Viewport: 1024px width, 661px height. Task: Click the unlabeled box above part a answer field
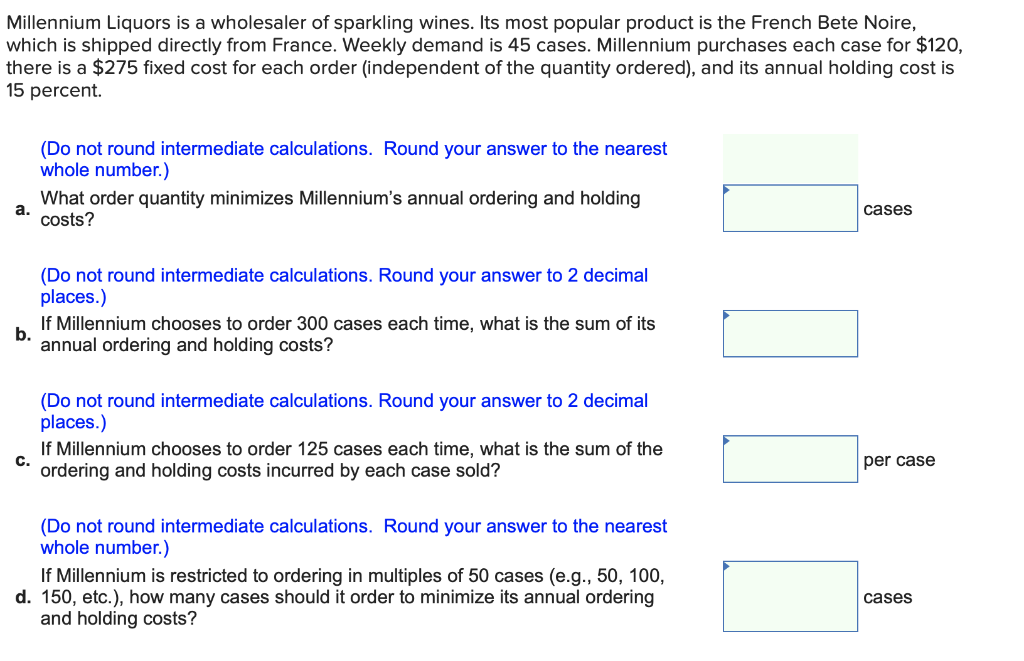[790, 158]
